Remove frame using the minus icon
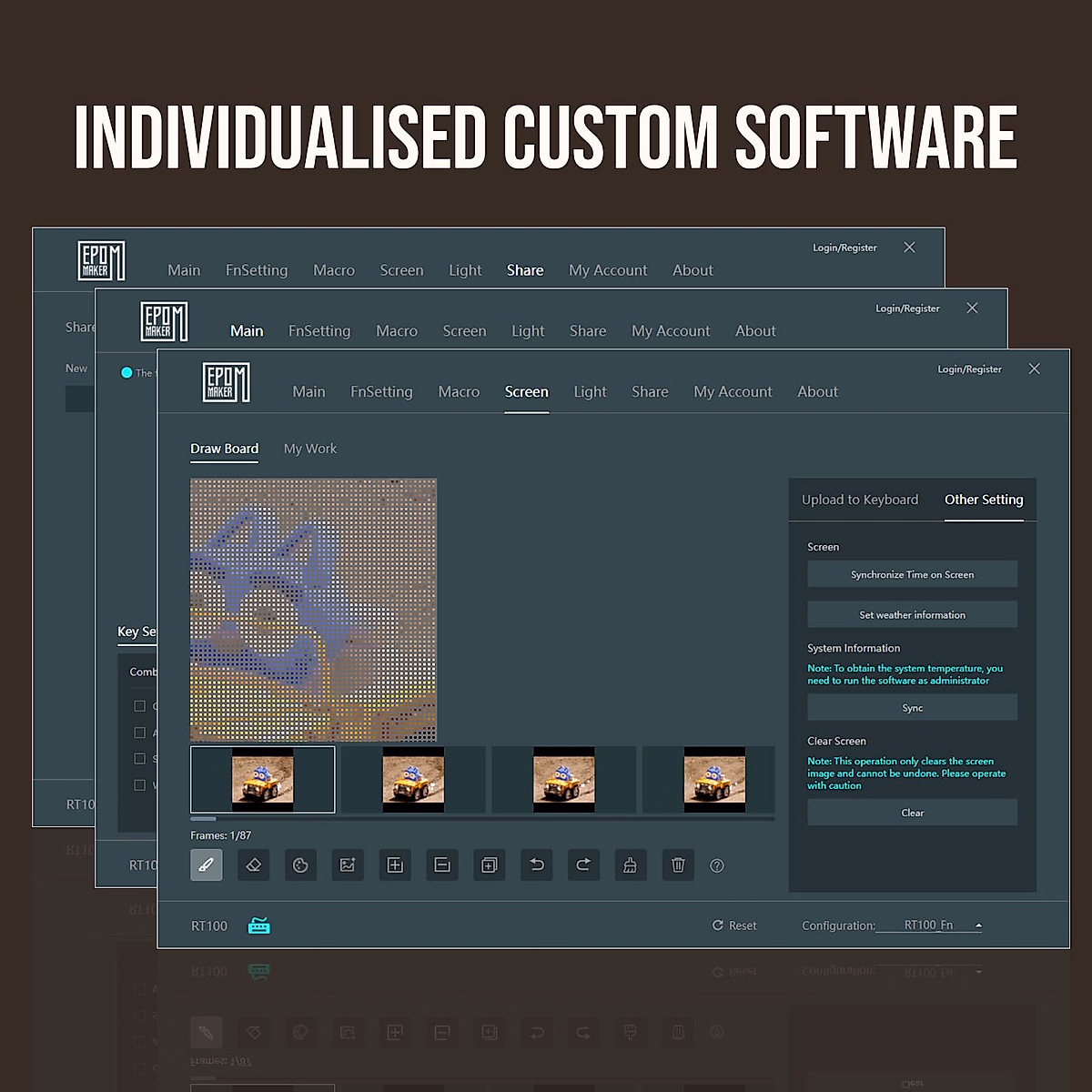 coord(442,864)
